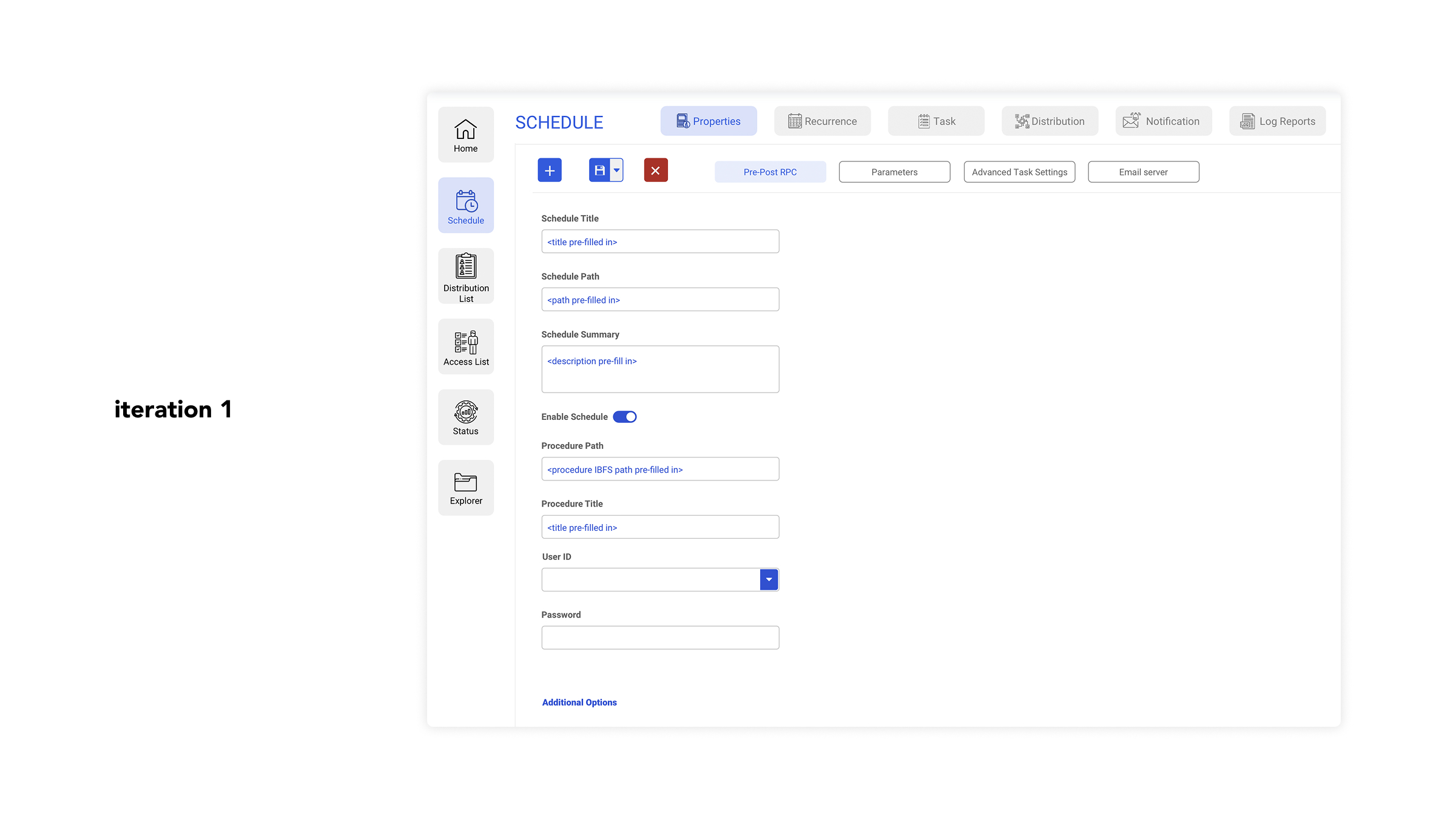
Task: Open the Distribution List sidebar icon
Action: click(x=465, y=276)
